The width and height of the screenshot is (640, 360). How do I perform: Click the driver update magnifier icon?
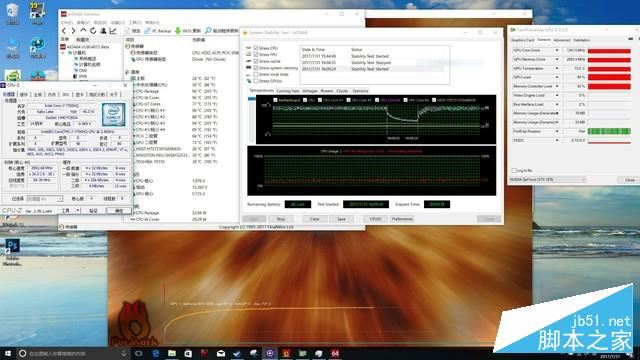click(208, 31)
